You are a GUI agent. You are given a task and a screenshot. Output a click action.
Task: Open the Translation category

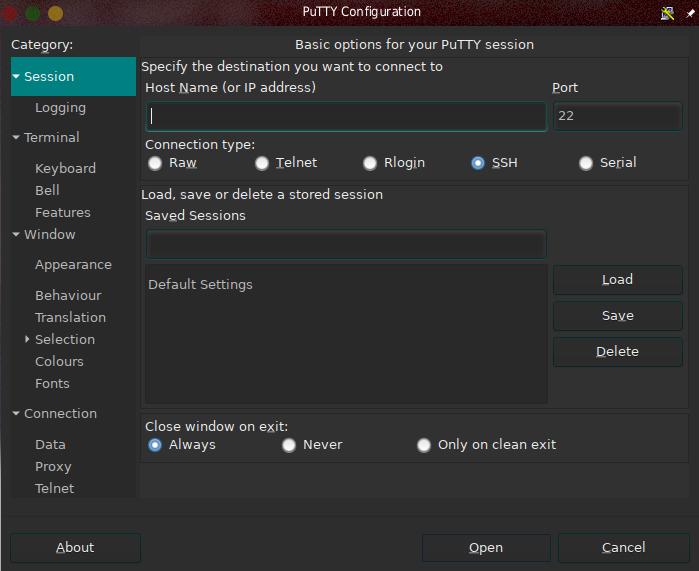70,317
